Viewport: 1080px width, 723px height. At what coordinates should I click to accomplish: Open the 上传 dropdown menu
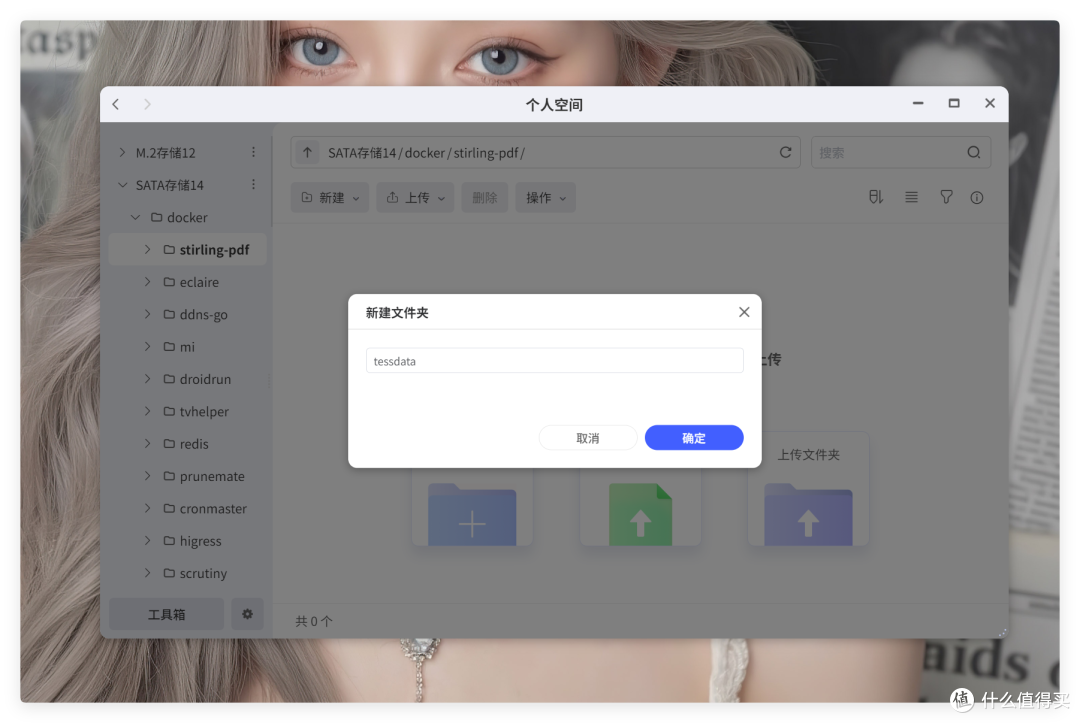point(415,198)
